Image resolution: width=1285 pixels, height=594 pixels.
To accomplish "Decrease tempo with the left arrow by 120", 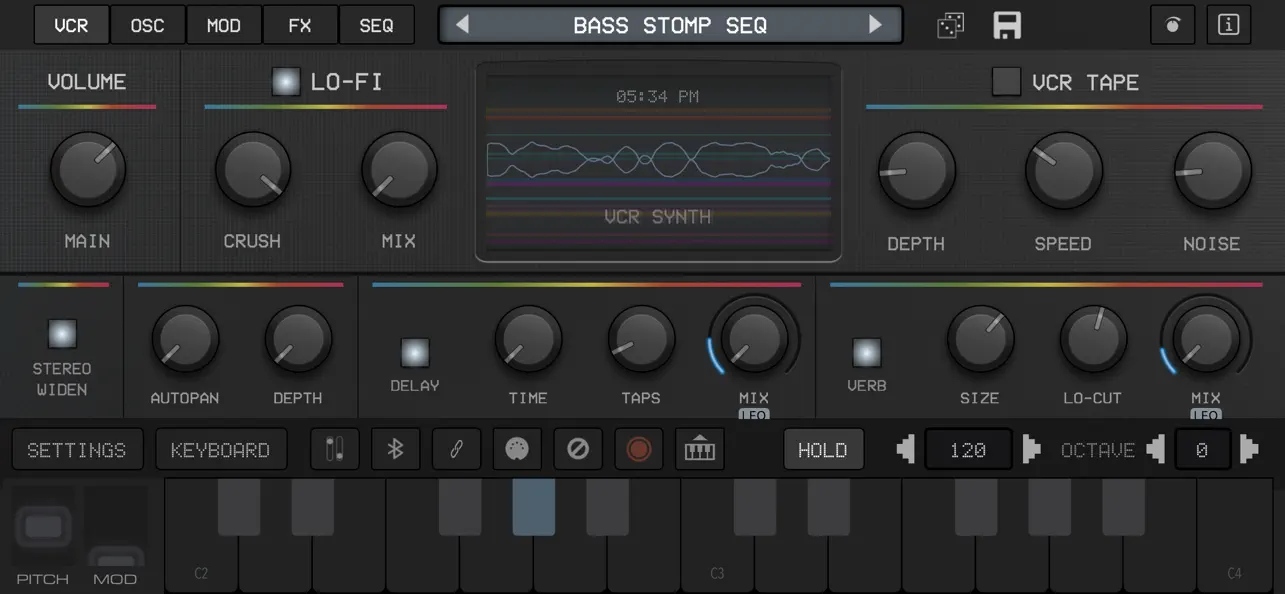I will point(906,450).
